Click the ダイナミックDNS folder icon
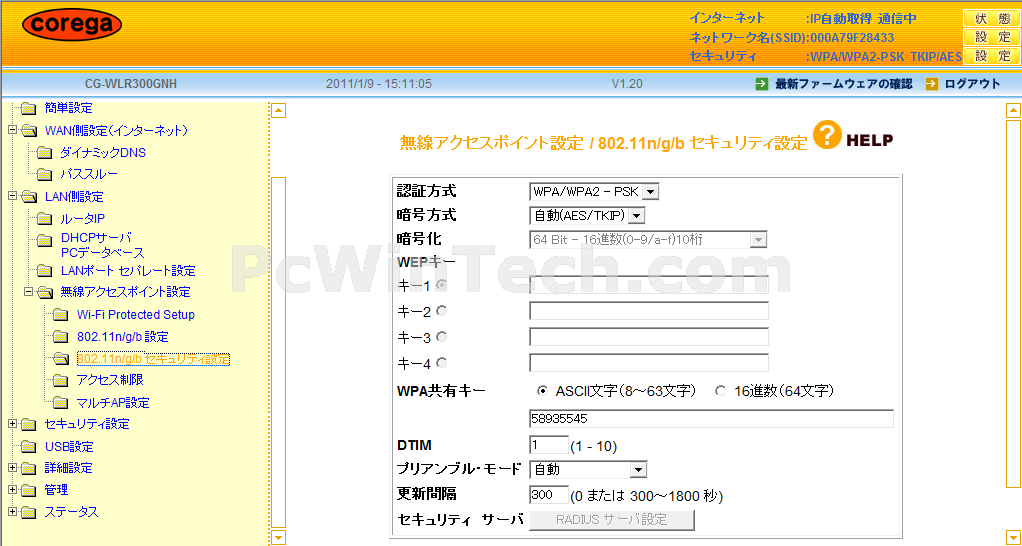Screen dimensions: 1022x546 pos(44,152)
